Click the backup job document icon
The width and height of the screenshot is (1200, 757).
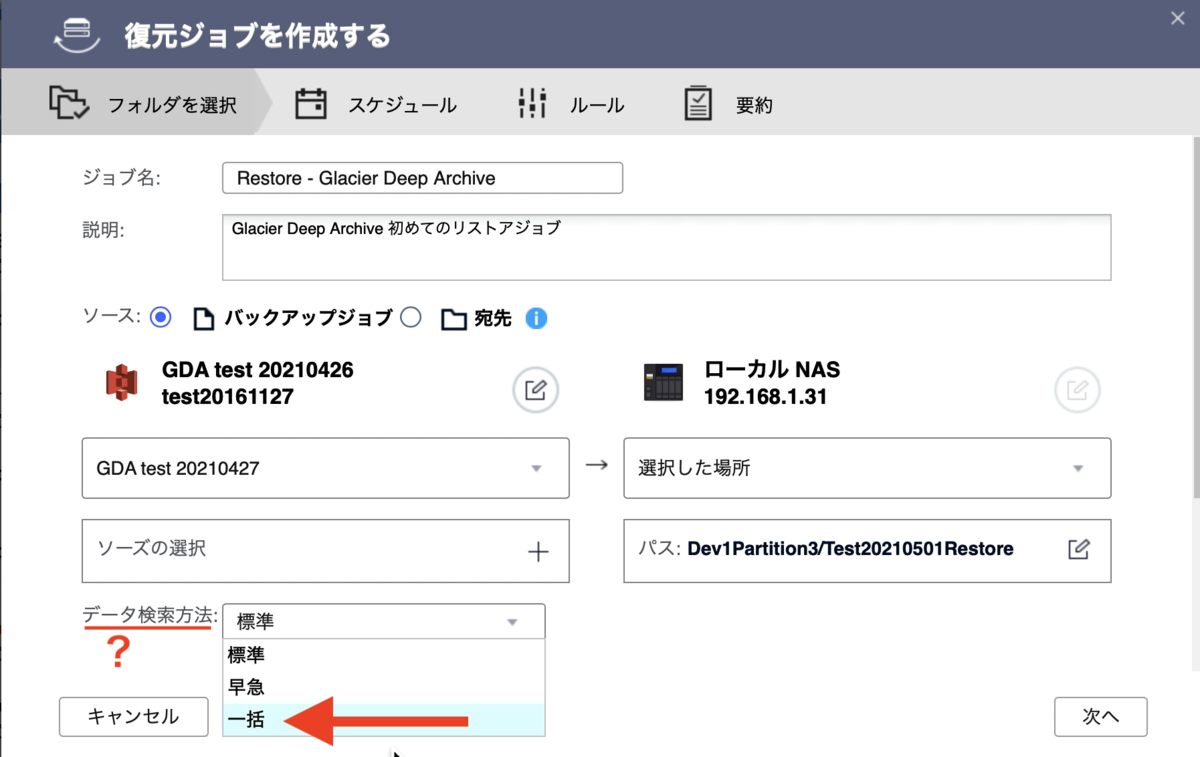coord(204,319)
